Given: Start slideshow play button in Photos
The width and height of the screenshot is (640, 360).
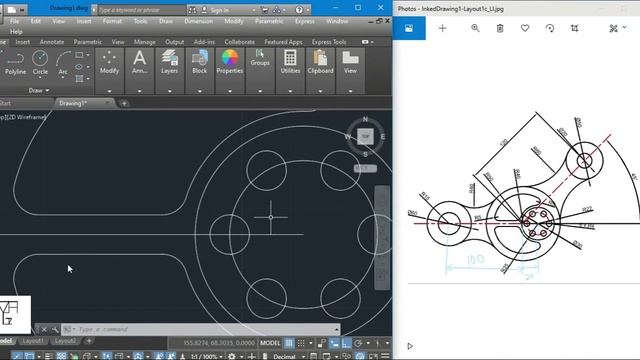Looking at the screenshot, I should point(410,346).
